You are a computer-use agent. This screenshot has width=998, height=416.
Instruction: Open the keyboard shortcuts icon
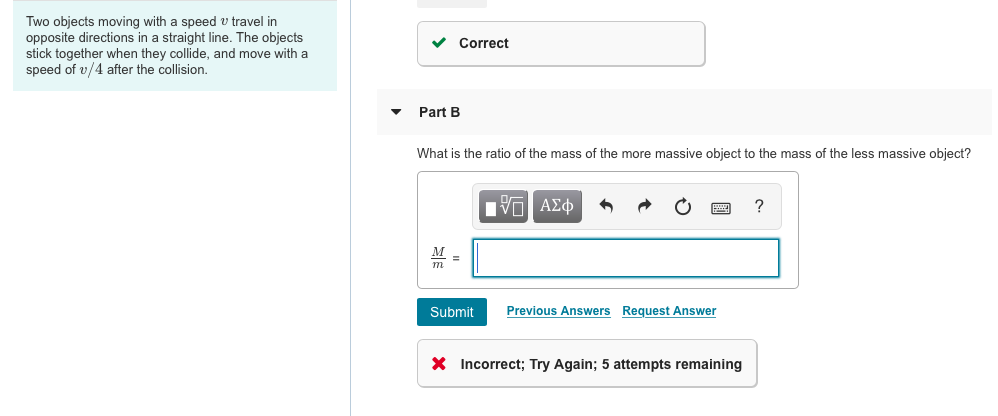(720, 207)
